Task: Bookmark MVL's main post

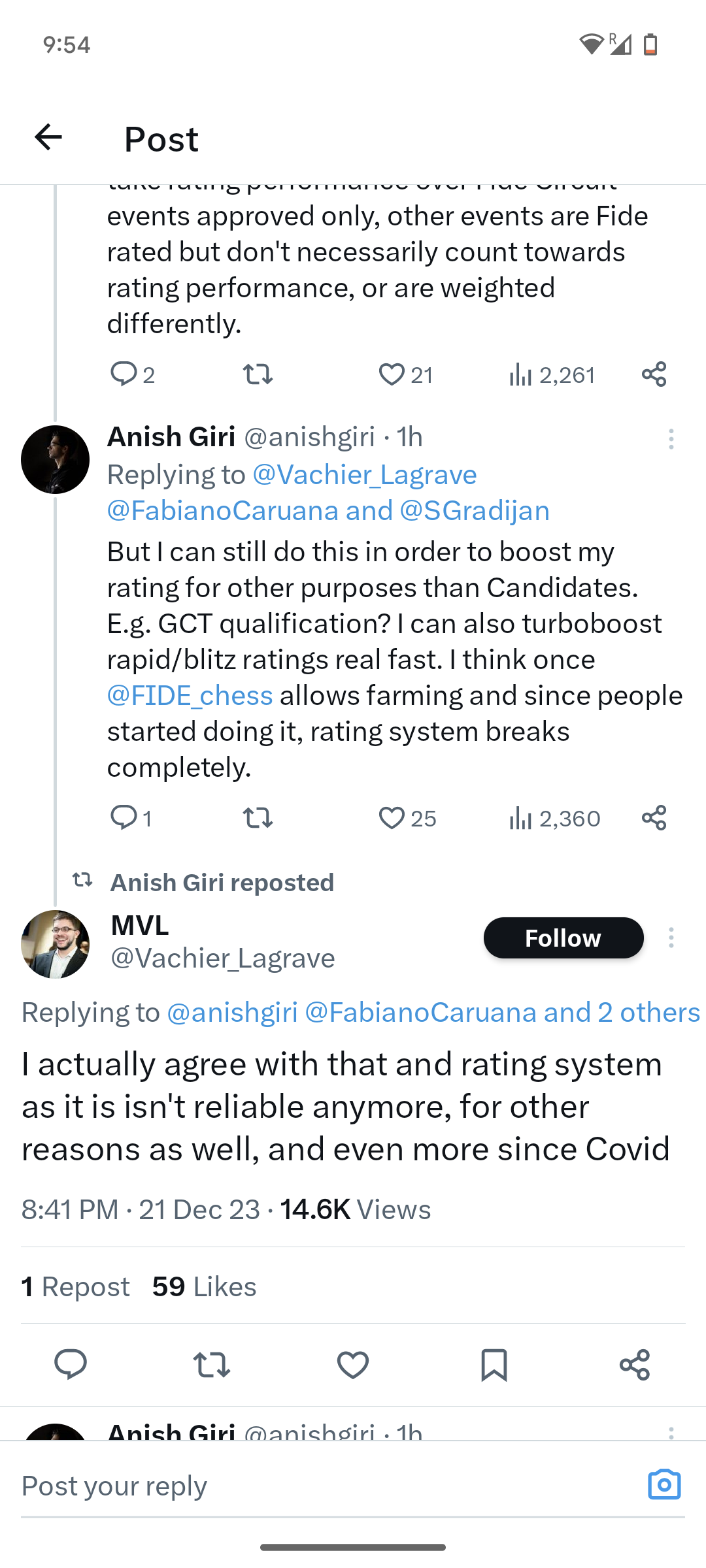Action: (x=494, y=1365)
